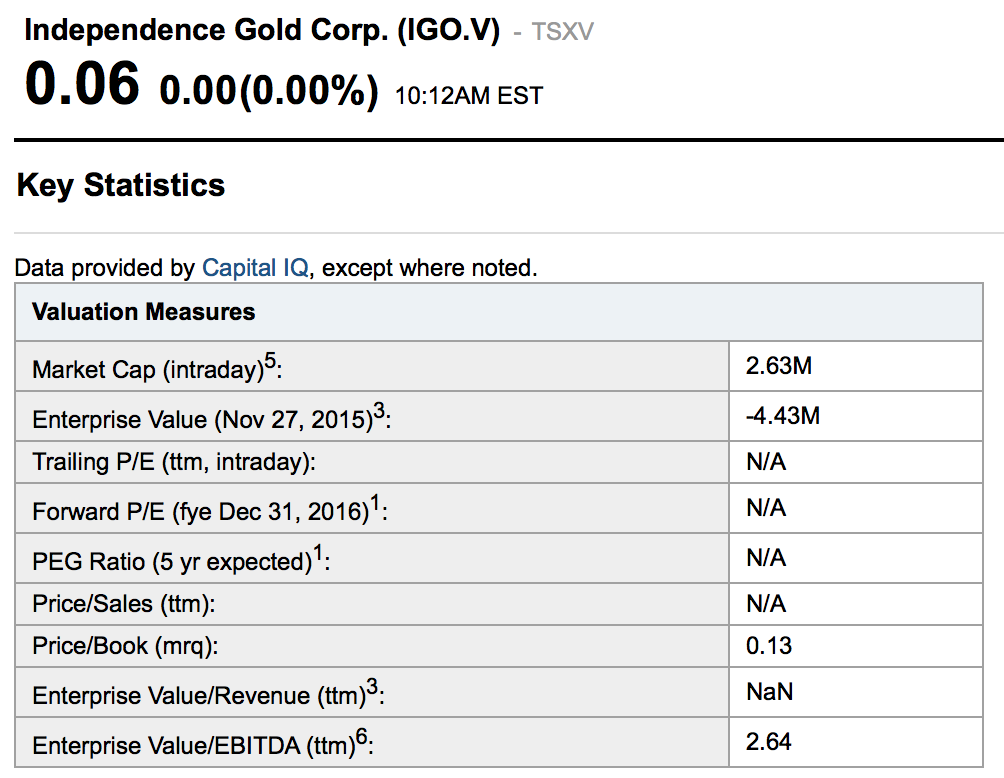Click the 2.63M market cap value
This screenshot has height=778, width=1004.
coord(779,366)
